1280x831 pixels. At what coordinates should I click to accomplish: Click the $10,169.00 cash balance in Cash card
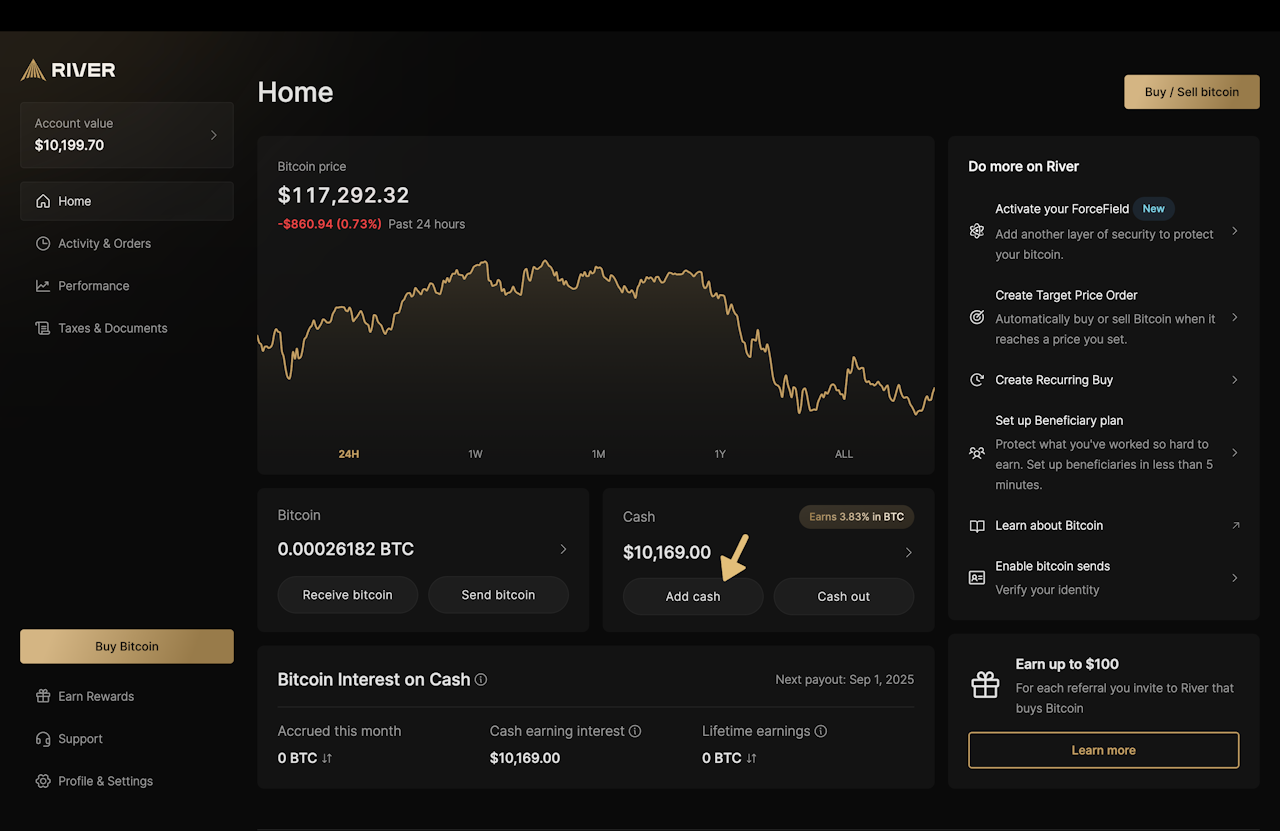coord(667,552)
